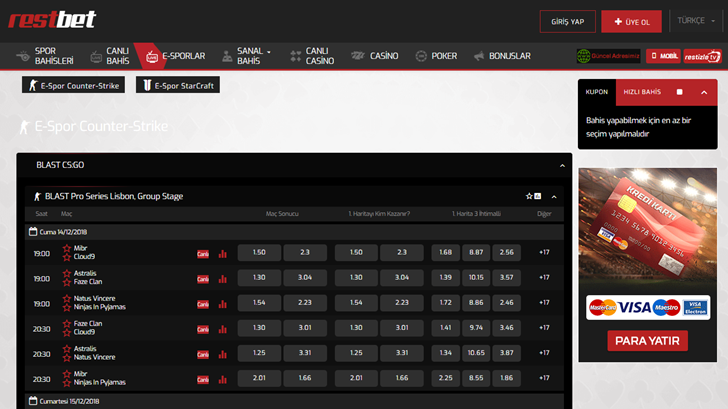This screenshot has width=728, height=409.
Task: Show +17 markets for Natus Vincere vs Ninjas
Action: [544, 302]
